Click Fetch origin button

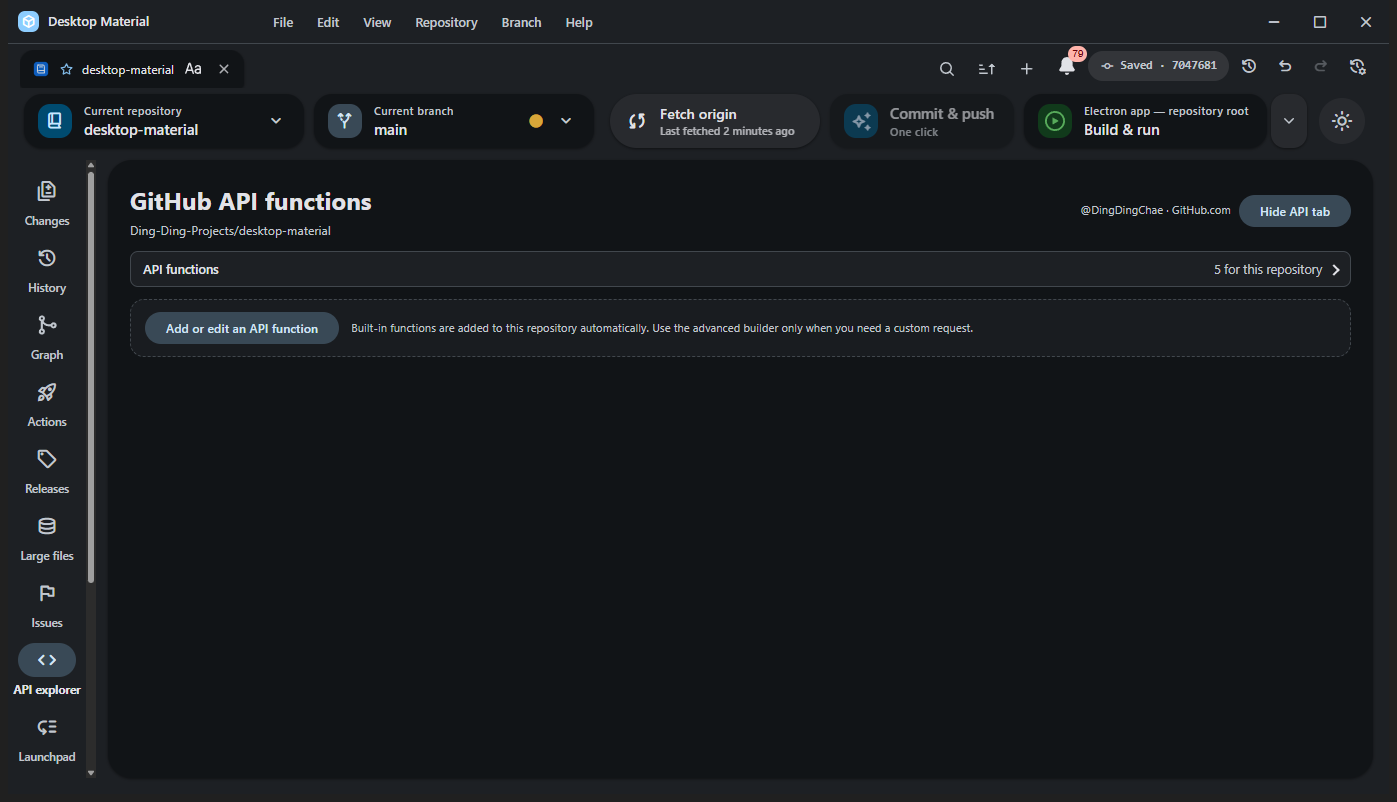click(x=715, y=121)
